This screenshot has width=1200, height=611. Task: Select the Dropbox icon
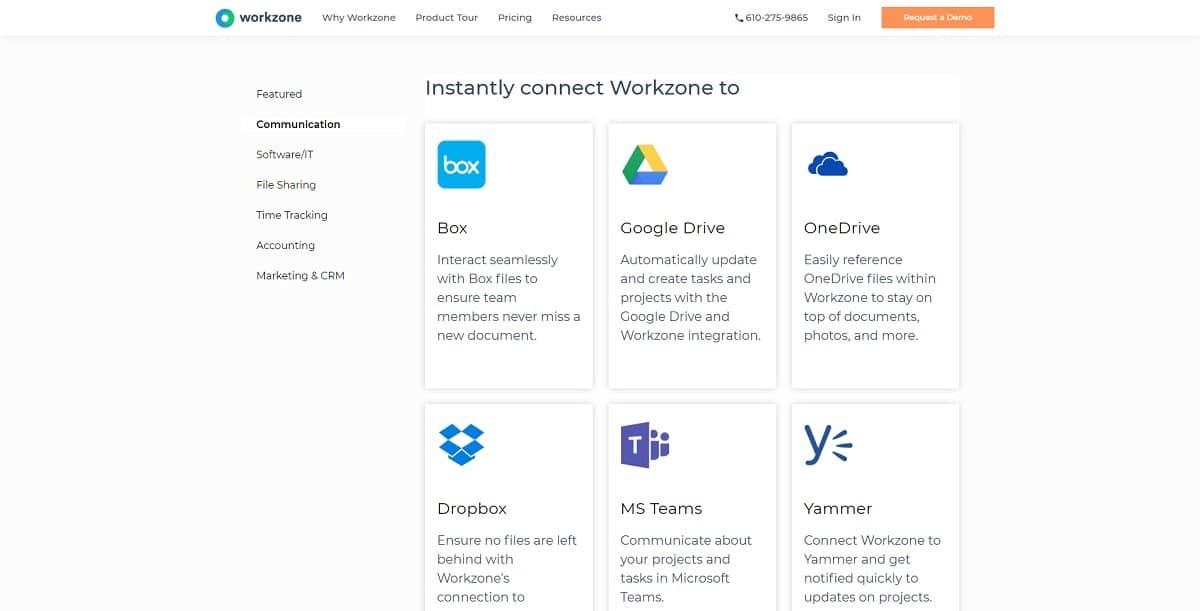tap(461, 444)
